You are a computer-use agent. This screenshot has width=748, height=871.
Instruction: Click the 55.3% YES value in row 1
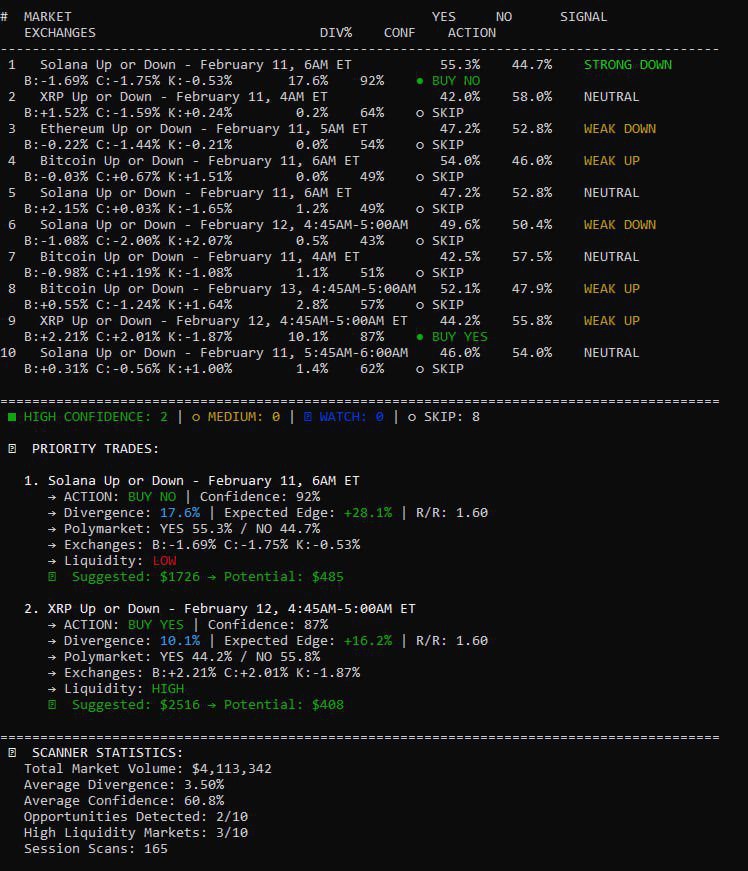pos(460,65)
